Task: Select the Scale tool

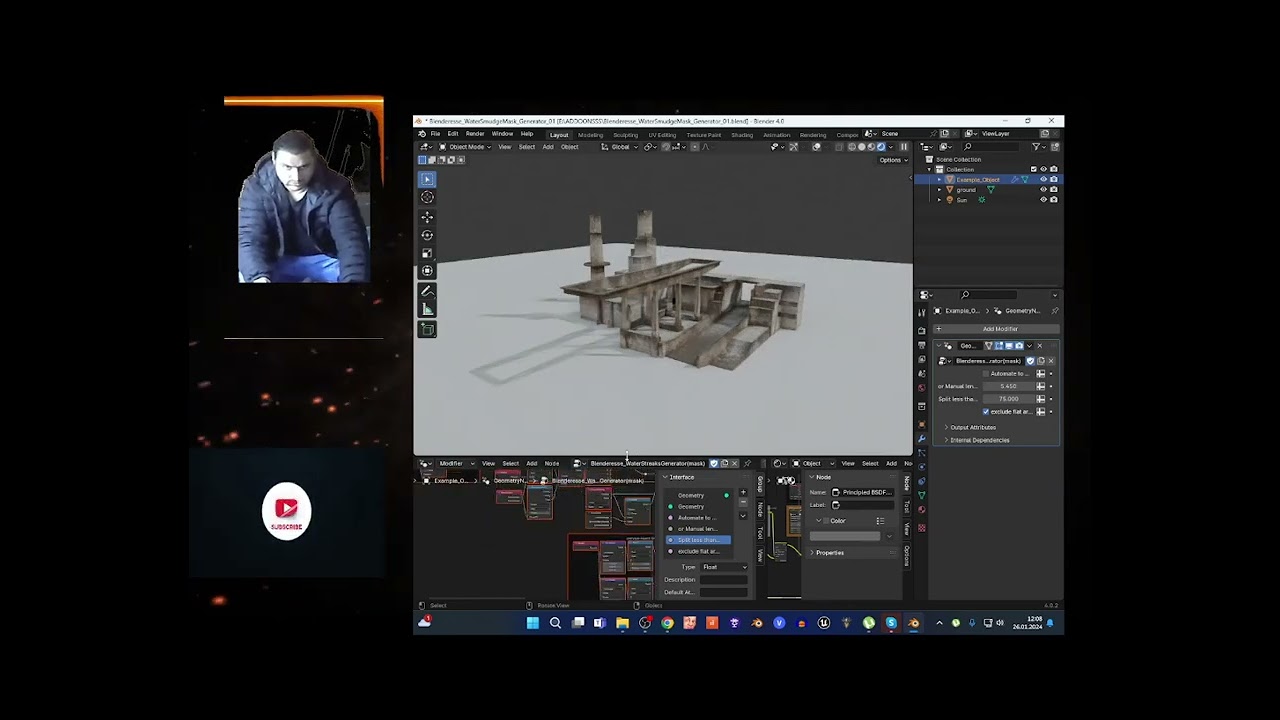Action: pos(427,253)
